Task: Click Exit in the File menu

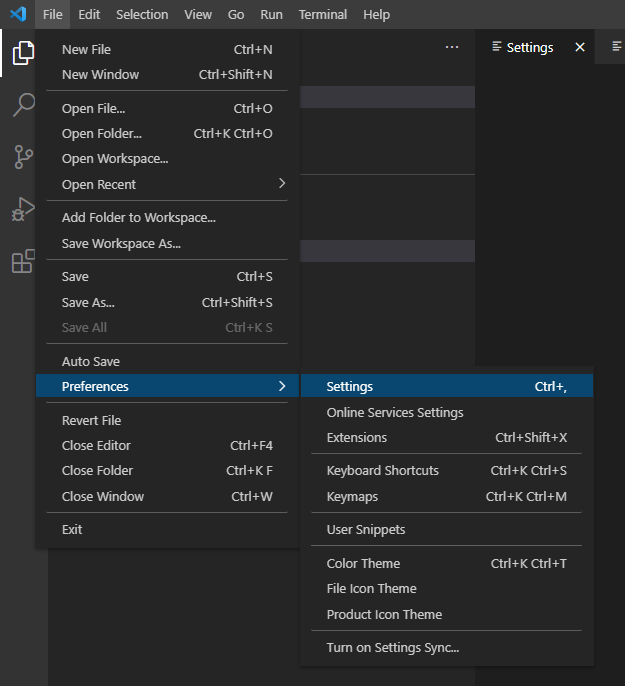Action: tap(168, 529)
